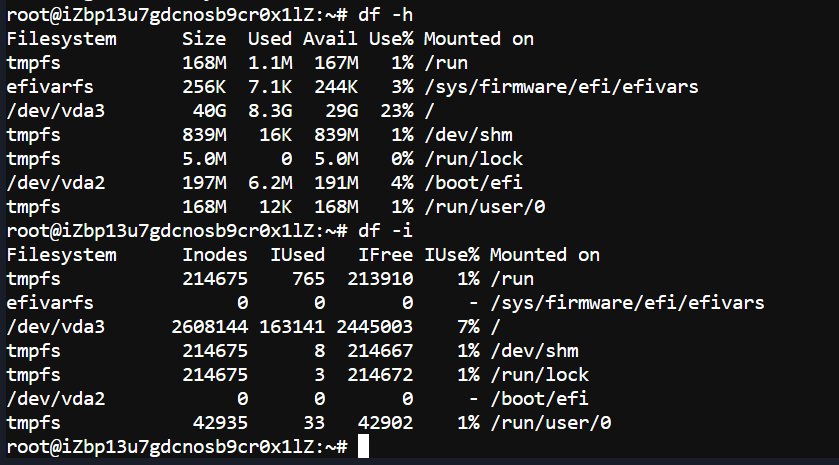Click the 'IFree' column header
This screenshot has height=465, width=839.
[x=385, y=255]
